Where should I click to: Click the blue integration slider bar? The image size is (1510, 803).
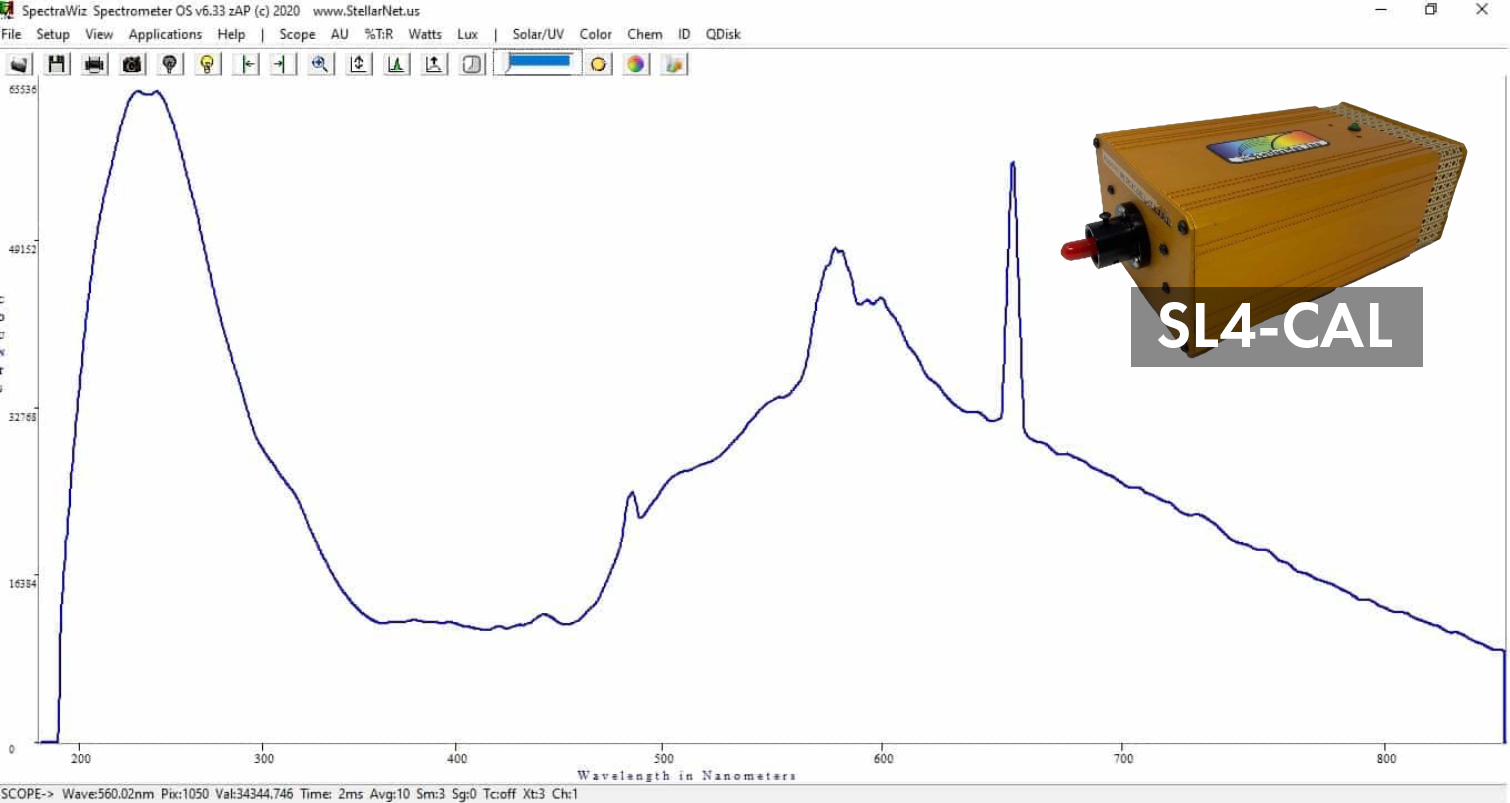tap(540, 61)
